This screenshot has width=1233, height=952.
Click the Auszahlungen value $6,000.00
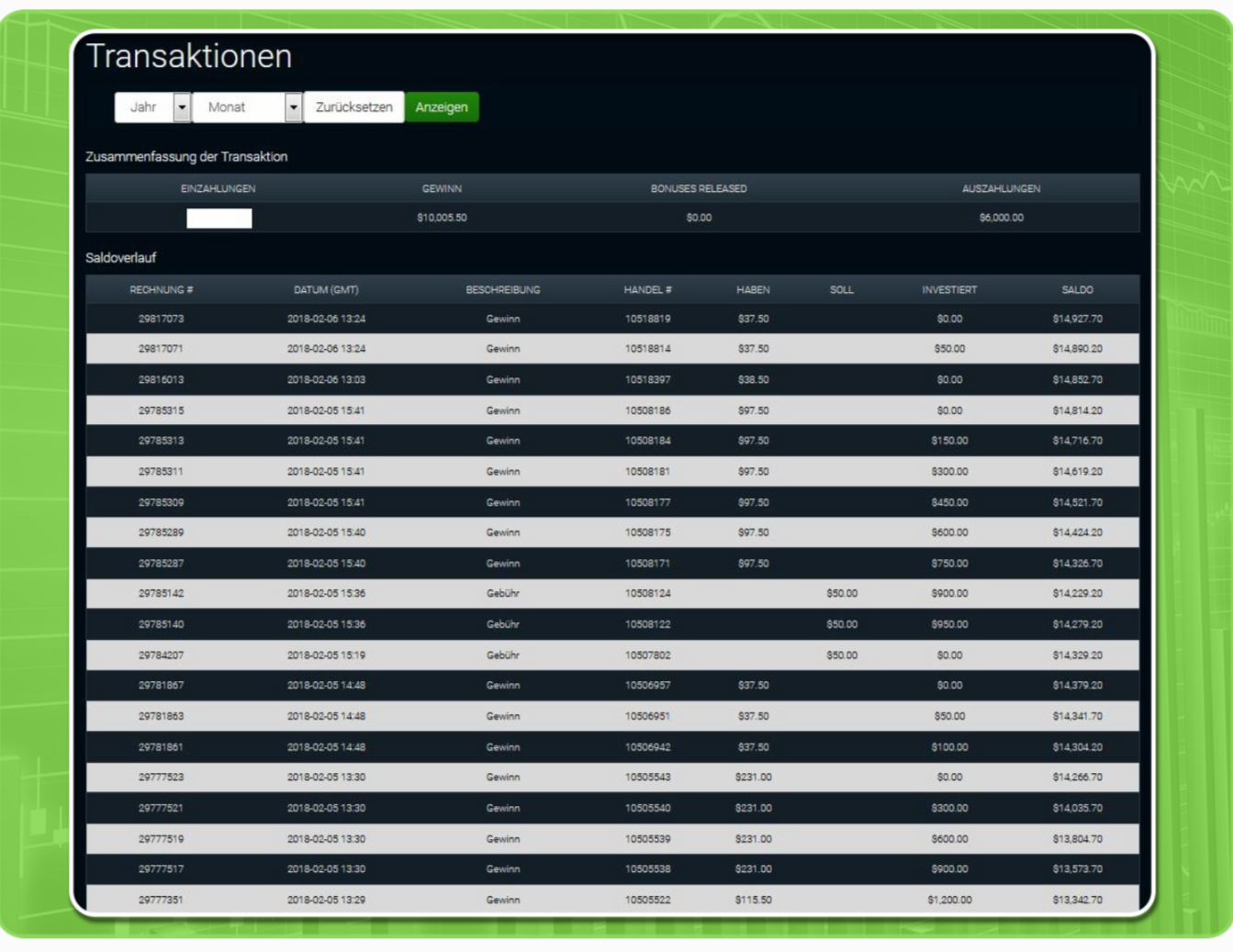1001,218
